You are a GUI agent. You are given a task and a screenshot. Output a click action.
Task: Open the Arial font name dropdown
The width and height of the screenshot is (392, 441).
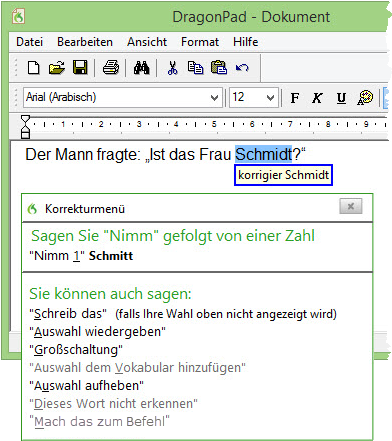click(215, 98)
